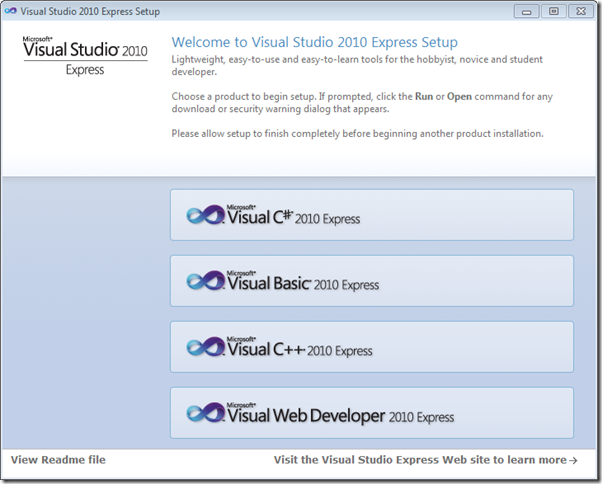
Task: Install Visual Basic 2010 Express
Action: click(x=372, y=281)
